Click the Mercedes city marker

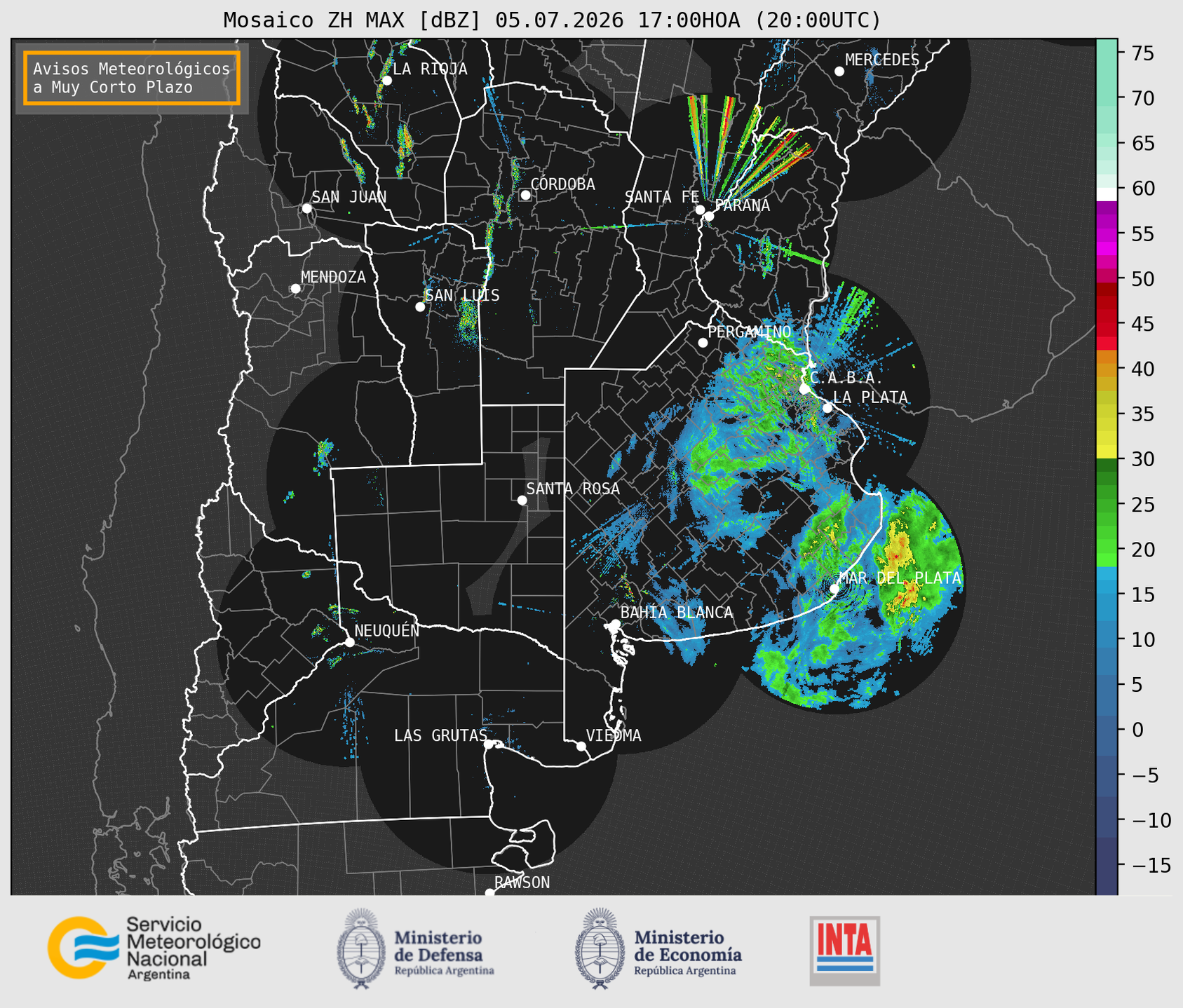[839, 71]
